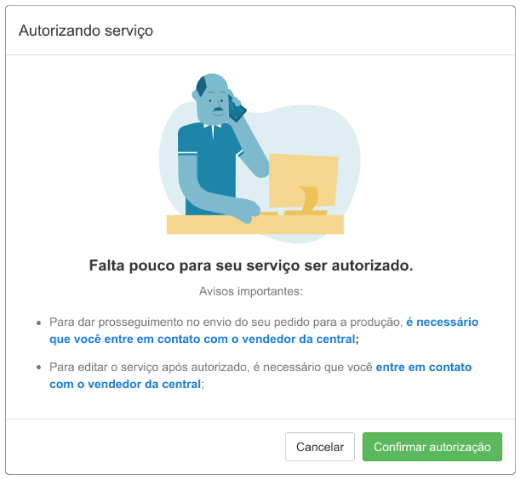Click the "Avisos importantes:" label

point(251,291)
